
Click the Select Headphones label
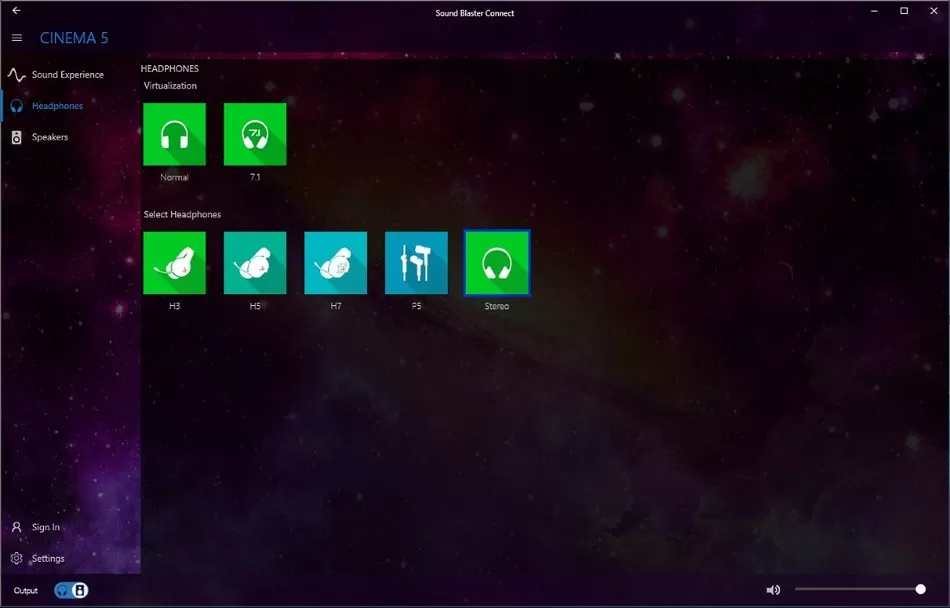click(x=182, y=214)
